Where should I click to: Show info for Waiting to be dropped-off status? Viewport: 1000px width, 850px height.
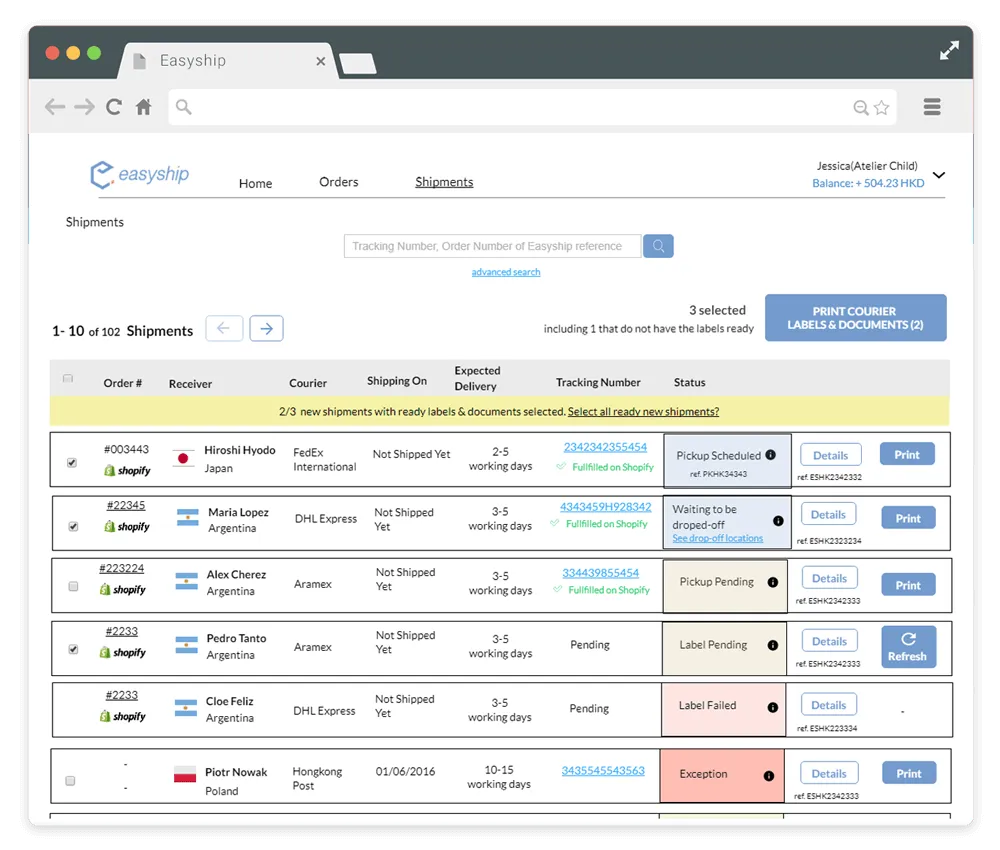click(x=778, y=521)
